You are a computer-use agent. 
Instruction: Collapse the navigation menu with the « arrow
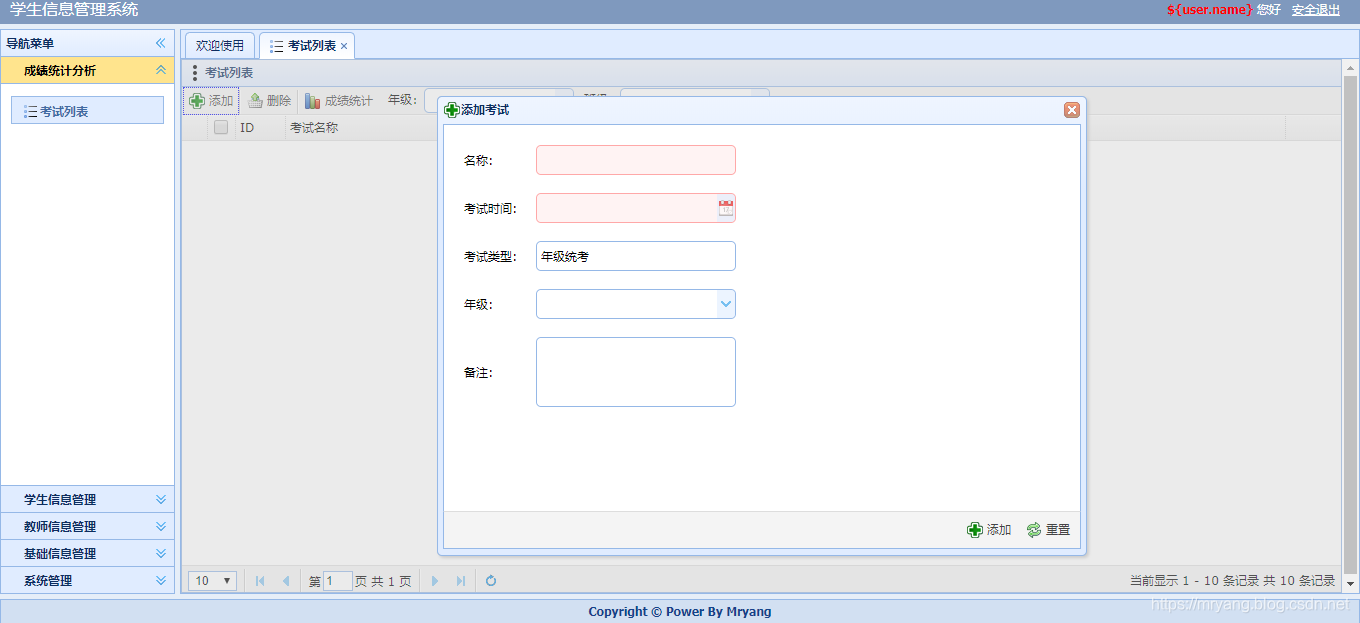(159, 43)
